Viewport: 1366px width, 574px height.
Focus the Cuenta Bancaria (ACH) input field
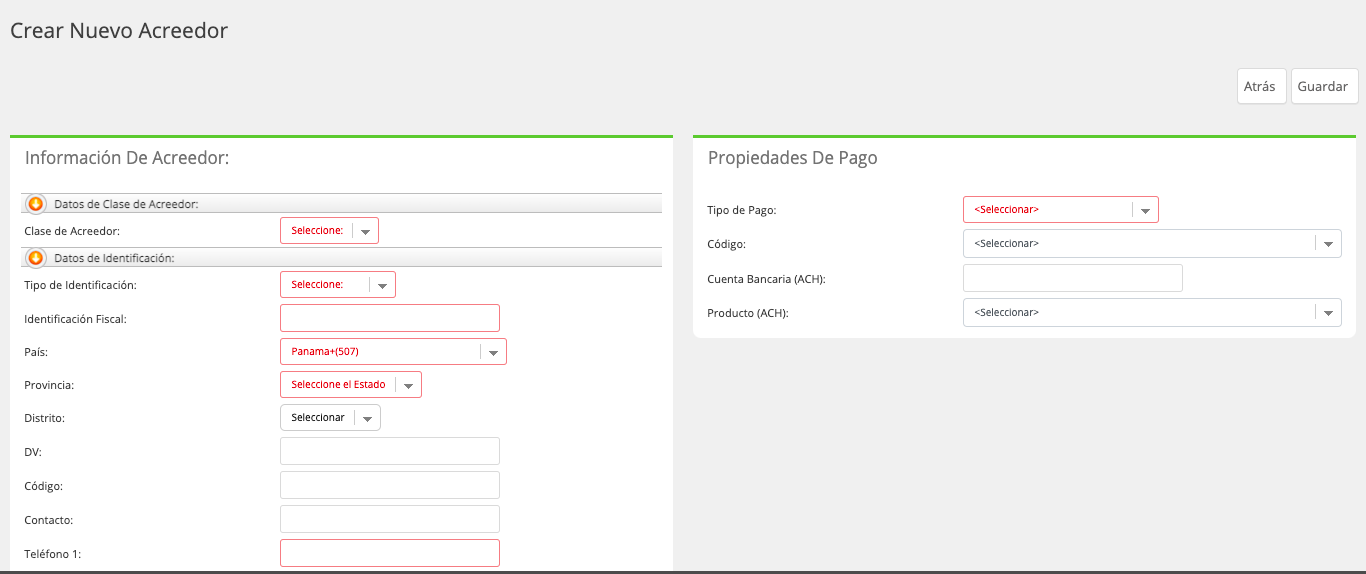click(x=1073, y=278)
